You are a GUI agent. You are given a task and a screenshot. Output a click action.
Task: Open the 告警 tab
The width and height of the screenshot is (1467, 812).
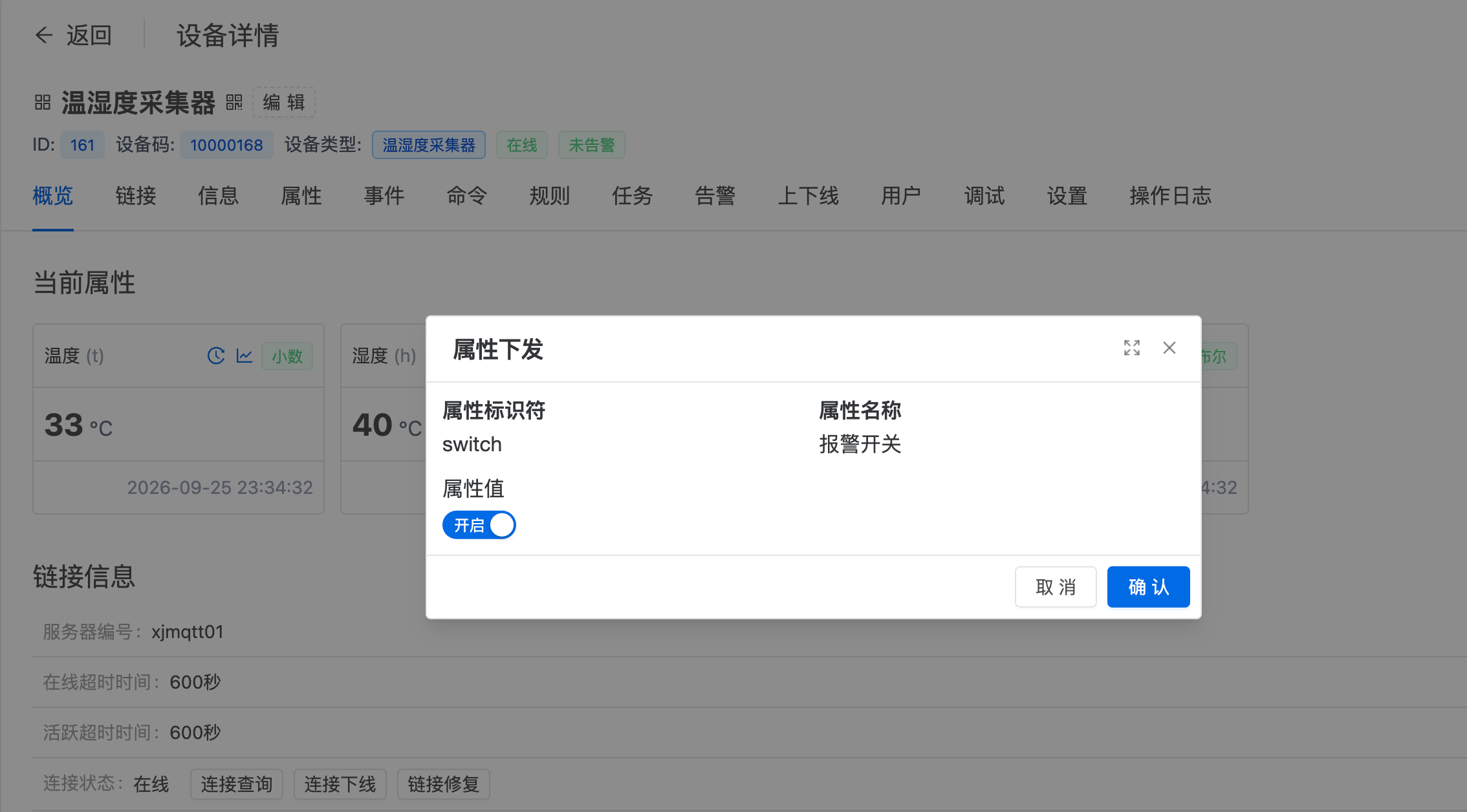715,195
